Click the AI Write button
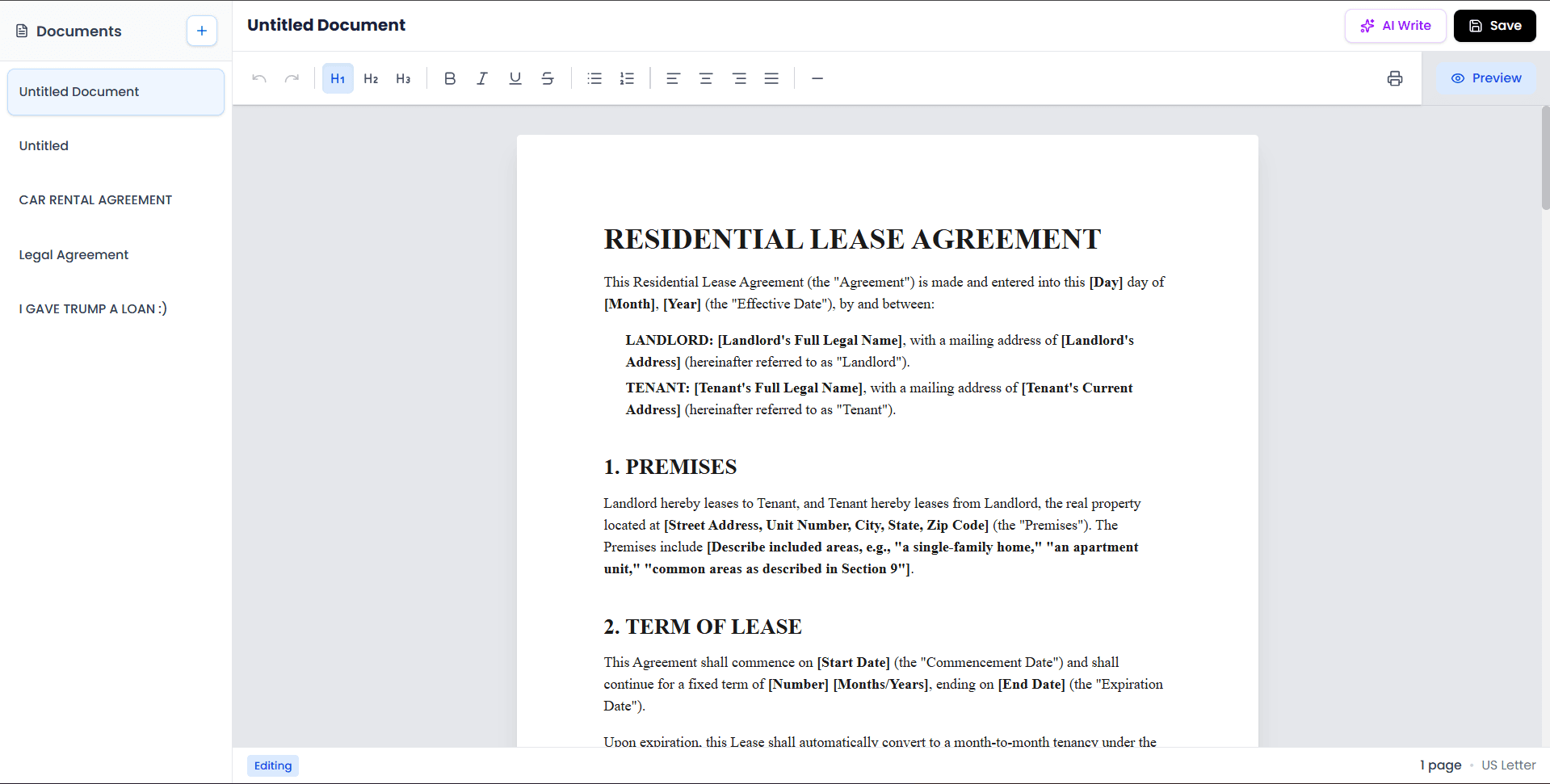The width and height of the screenshot is (1550, 784). coord(1395,26)
